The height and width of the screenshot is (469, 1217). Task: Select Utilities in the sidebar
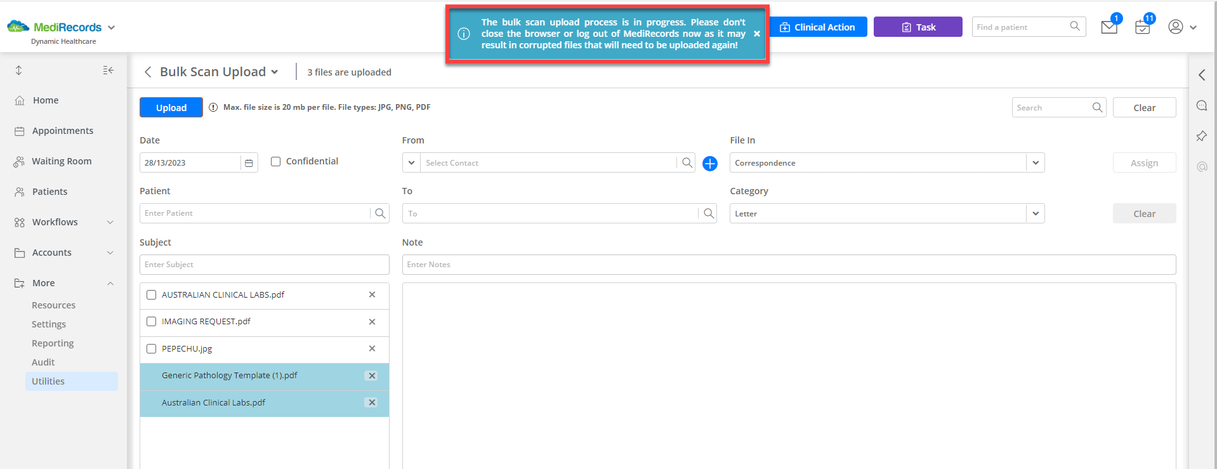tap(72, 381)
